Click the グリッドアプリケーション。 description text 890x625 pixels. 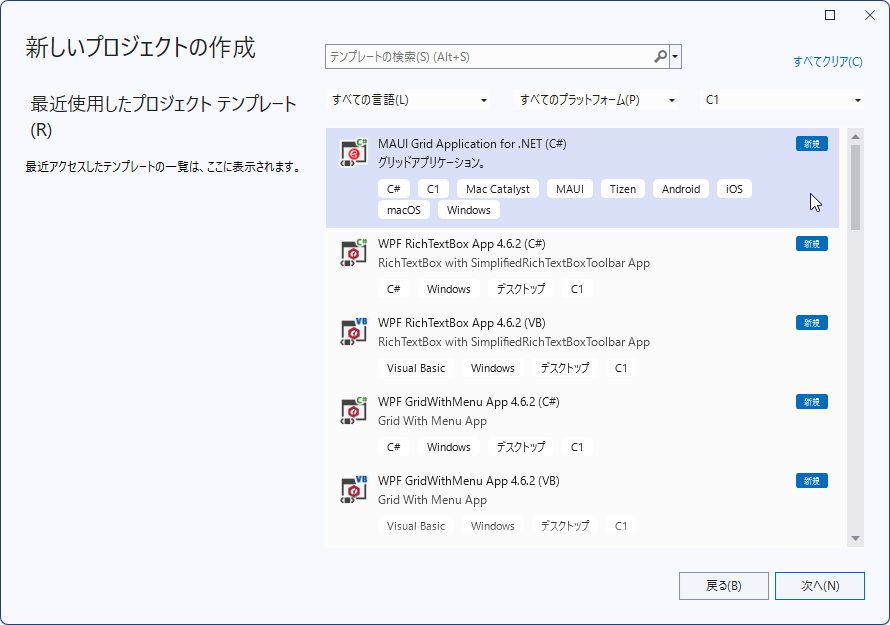[x=431, y=163]
